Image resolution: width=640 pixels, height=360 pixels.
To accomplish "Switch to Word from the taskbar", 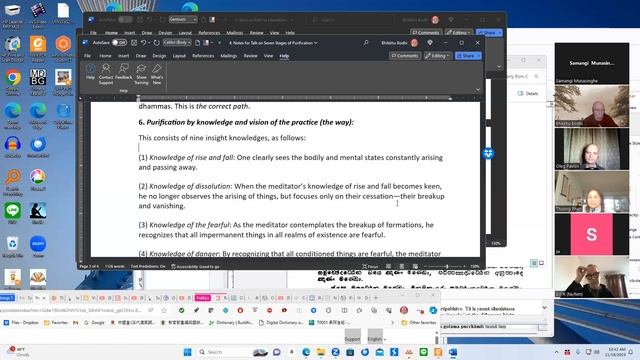I will click(453, 352).
